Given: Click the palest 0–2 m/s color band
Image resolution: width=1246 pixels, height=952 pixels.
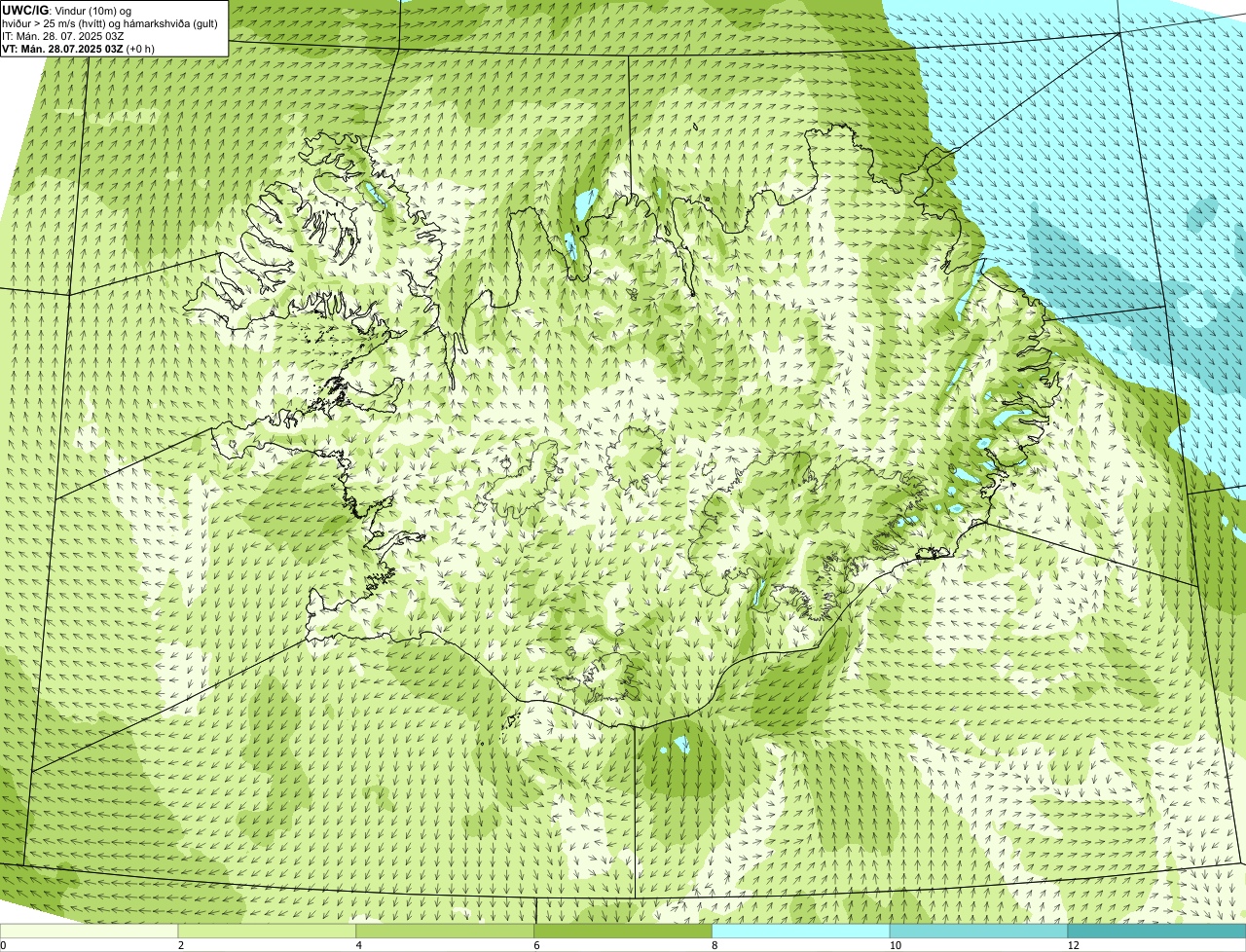Looking at the screenshot, I should pos(90,931).
